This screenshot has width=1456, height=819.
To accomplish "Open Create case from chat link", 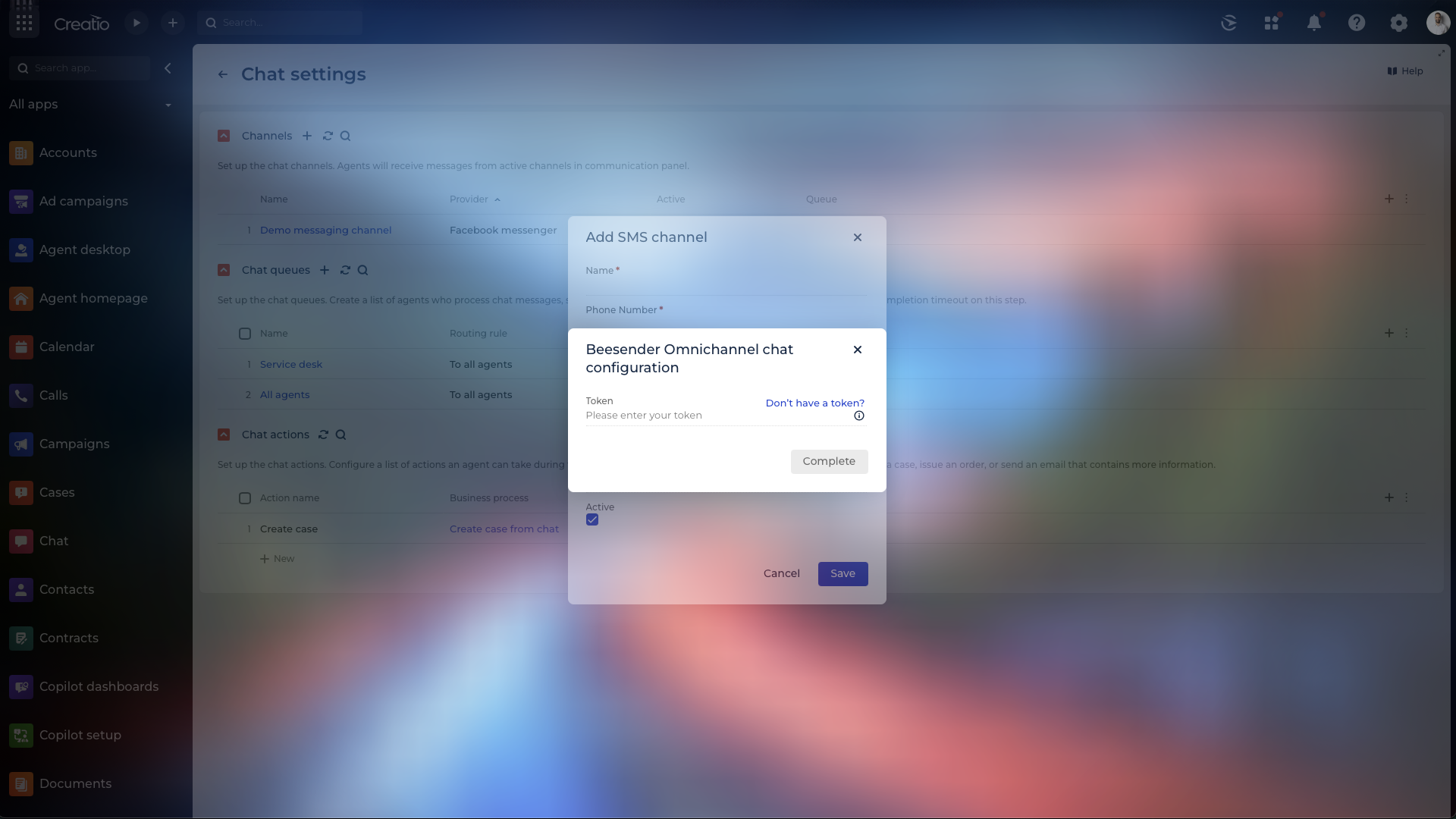I will (504, 529).
